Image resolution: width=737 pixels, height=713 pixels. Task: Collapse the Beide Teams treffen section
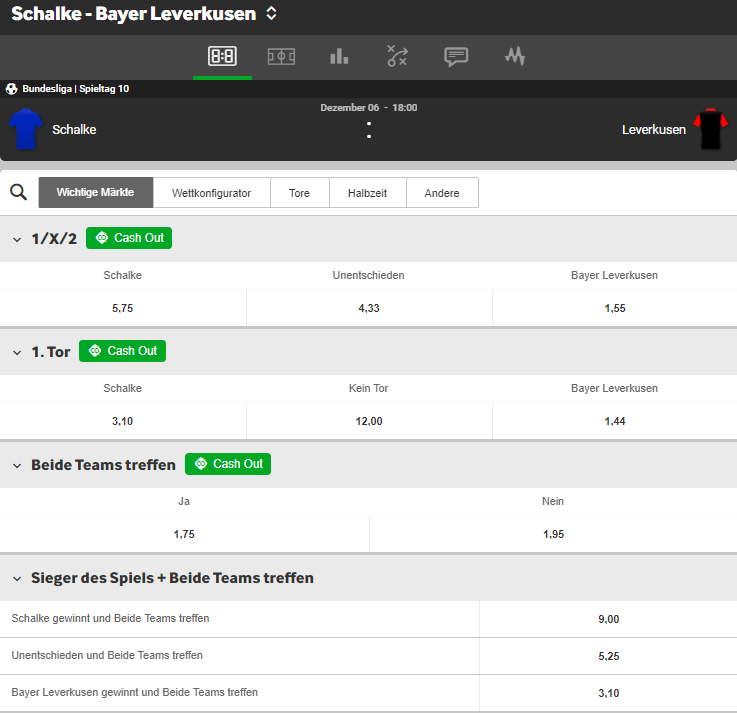click(17, 466)
